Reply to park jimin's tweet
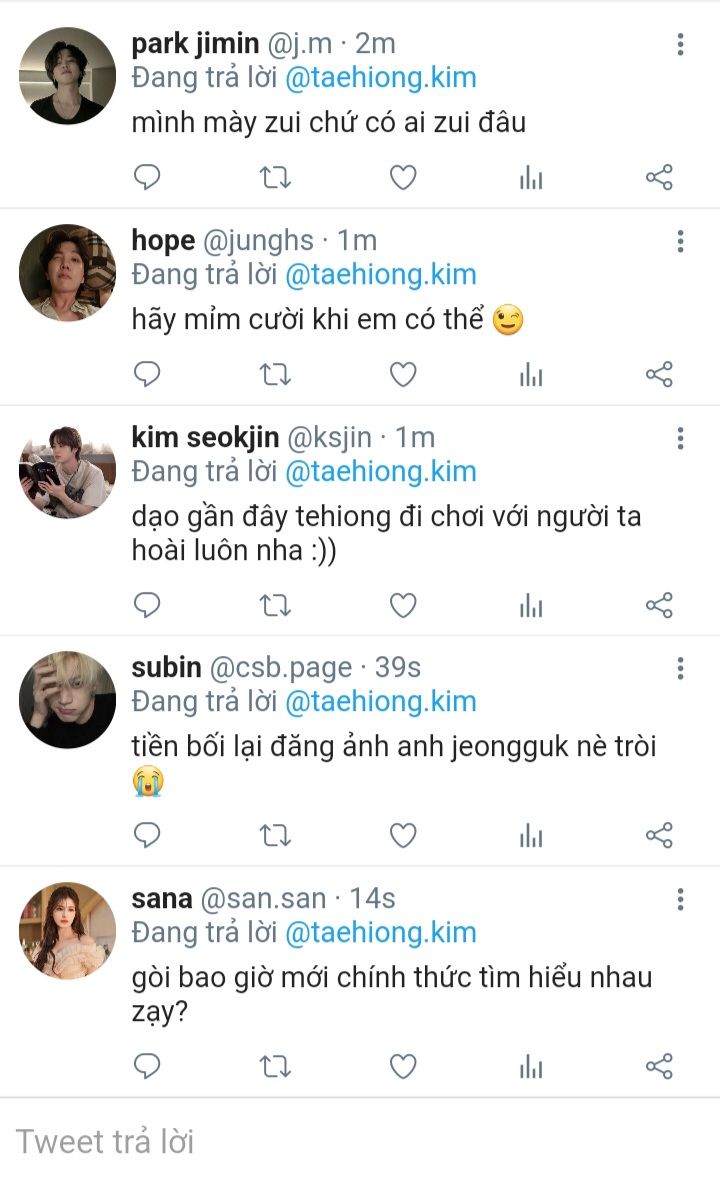The image size is (720, 1183). 147,178
